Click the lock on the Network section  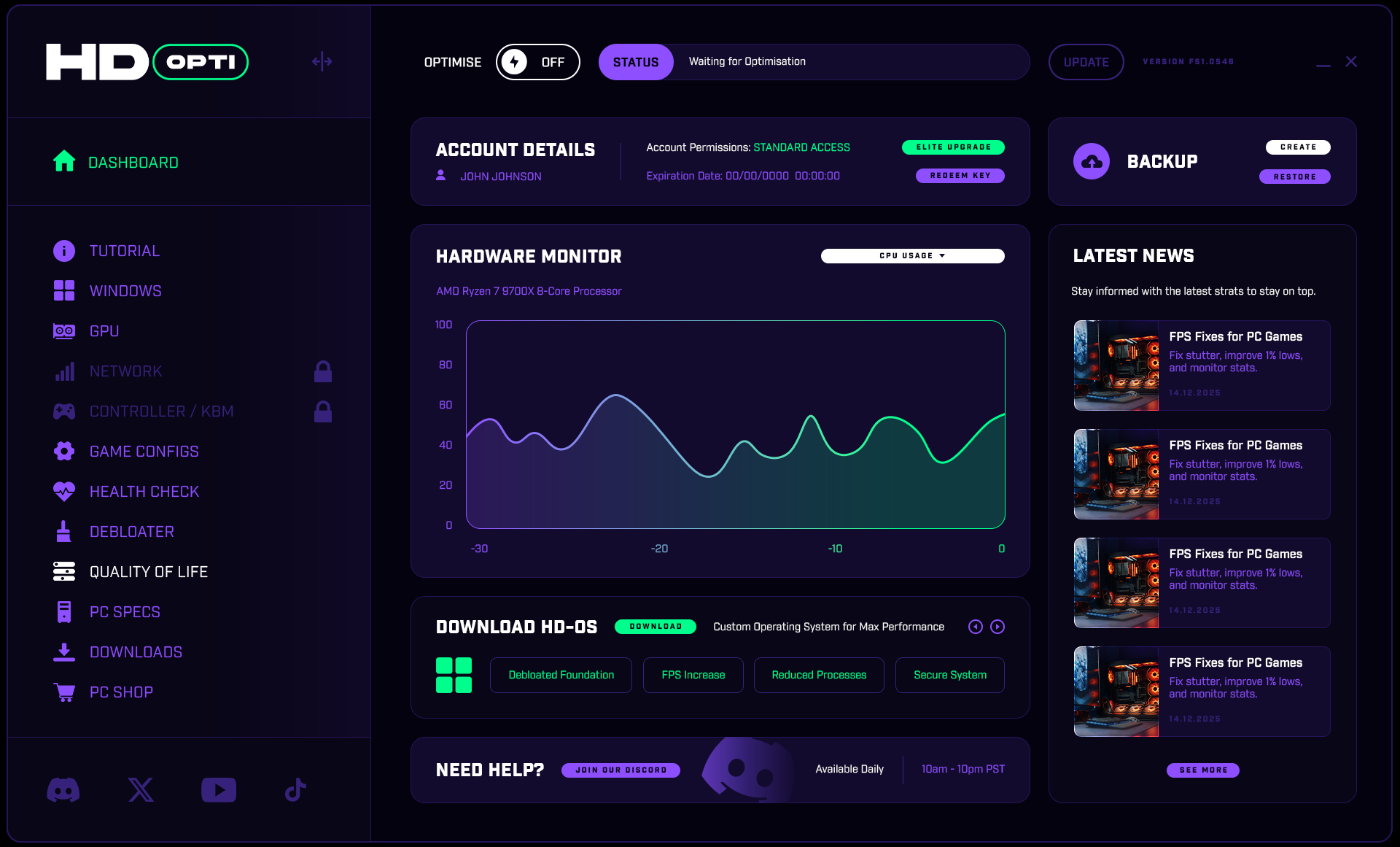323,371
